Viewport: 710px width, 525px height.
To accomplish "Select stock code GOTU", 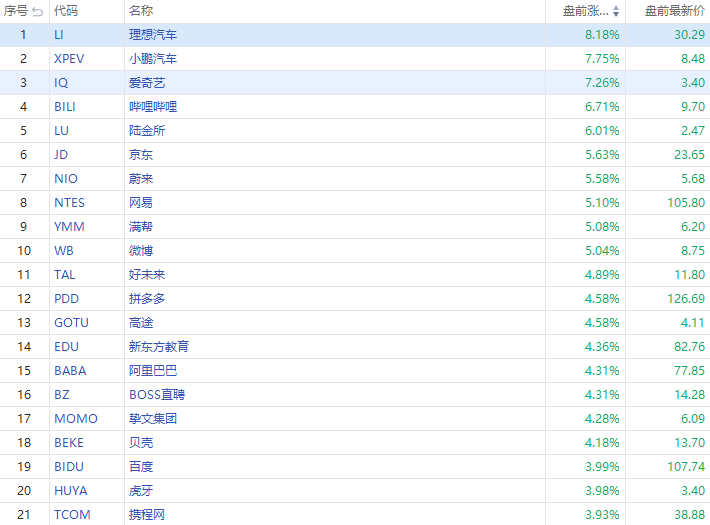I will coord(72,323).
